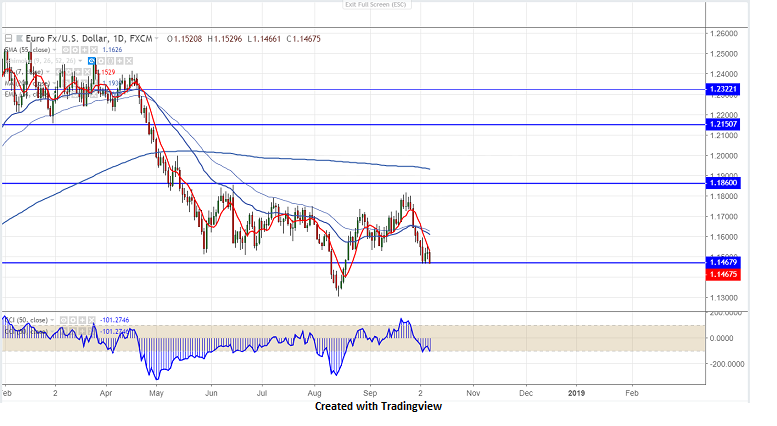This screenshot has width=777, height=426.
Task: Click the Dec label on time axis
Action: coord(526,393)
